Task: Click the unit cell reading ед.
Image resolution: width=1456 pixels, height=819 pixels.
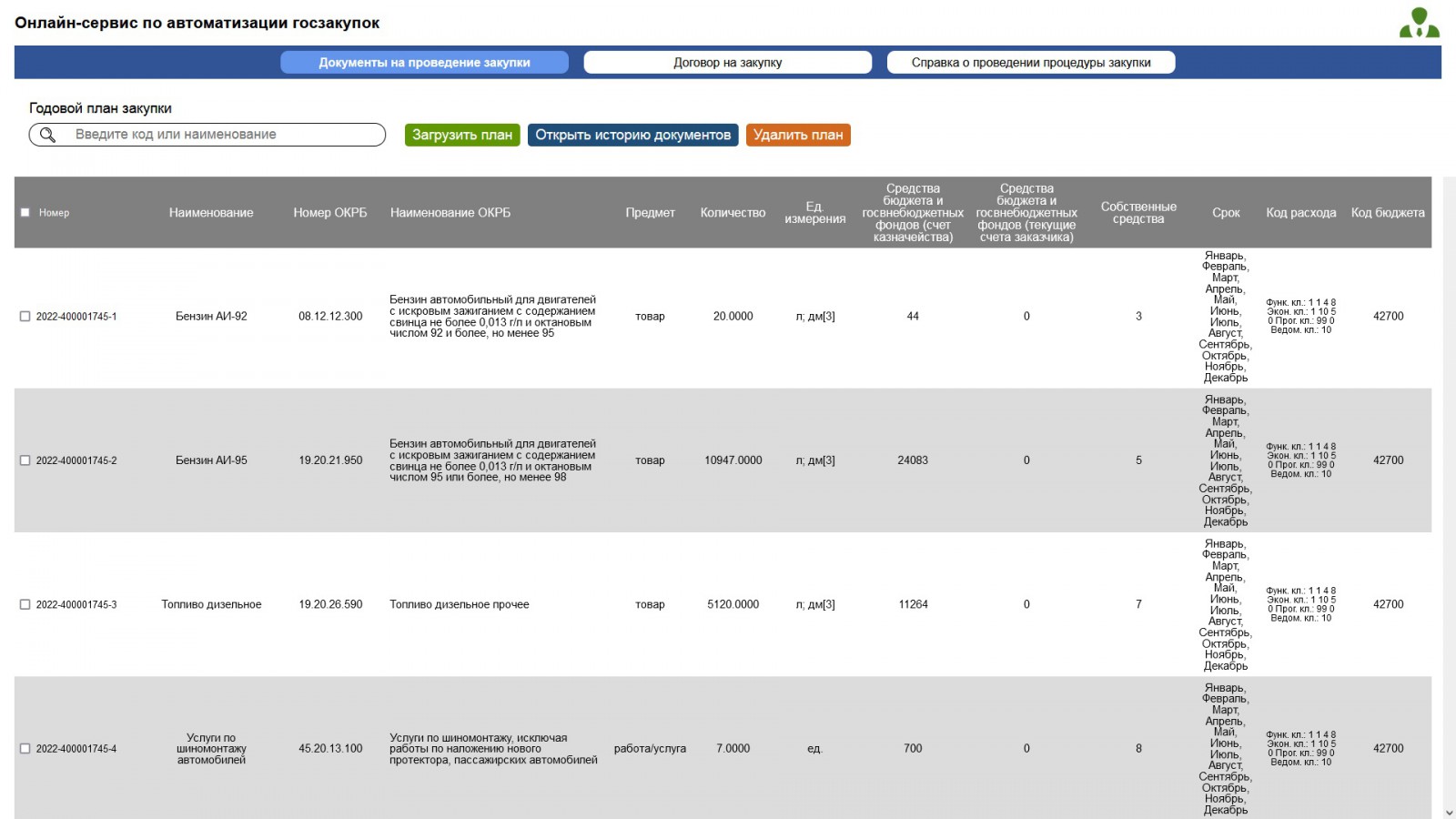Action: point(814,749)
